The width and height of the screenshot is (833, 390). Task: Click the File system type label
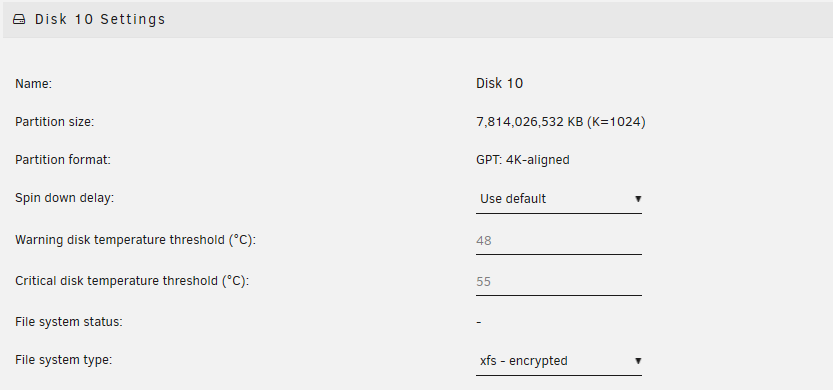tap(63, 360)
